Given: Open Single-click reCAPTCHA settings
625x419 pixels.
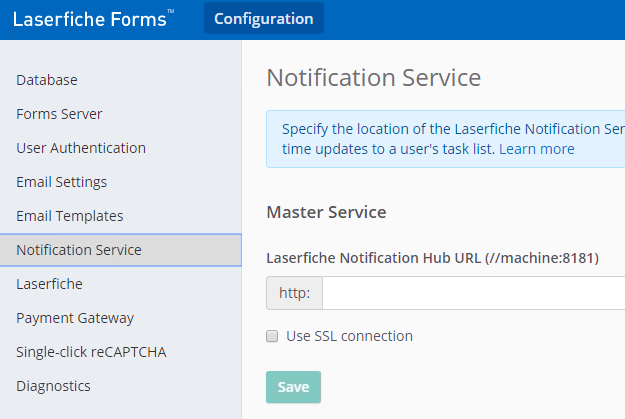Looking at the screenshot, I should pyautogui.click(x=89, y=352).
